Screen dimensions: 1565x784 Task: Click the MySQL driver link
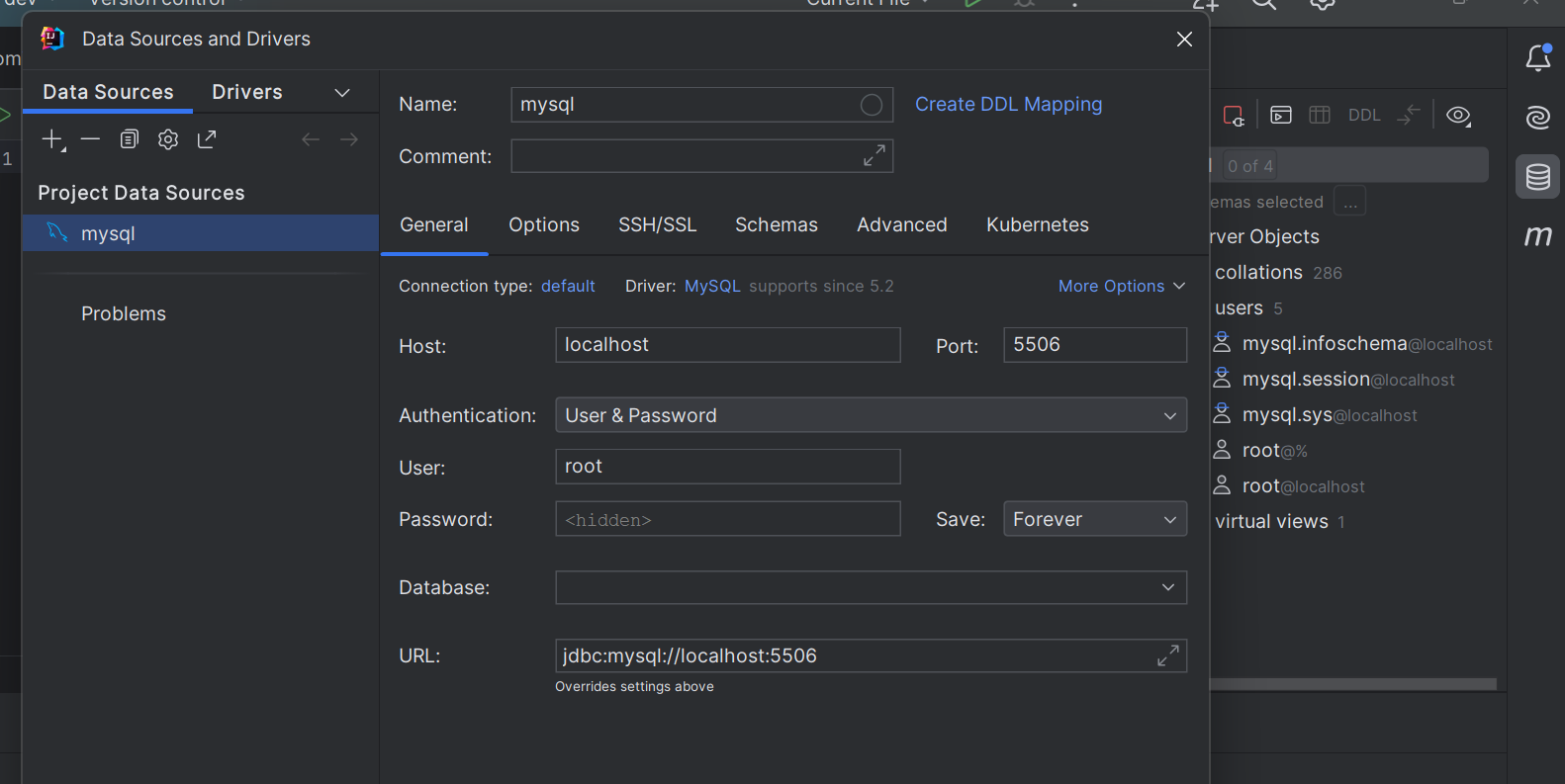[x=712, y=286]
